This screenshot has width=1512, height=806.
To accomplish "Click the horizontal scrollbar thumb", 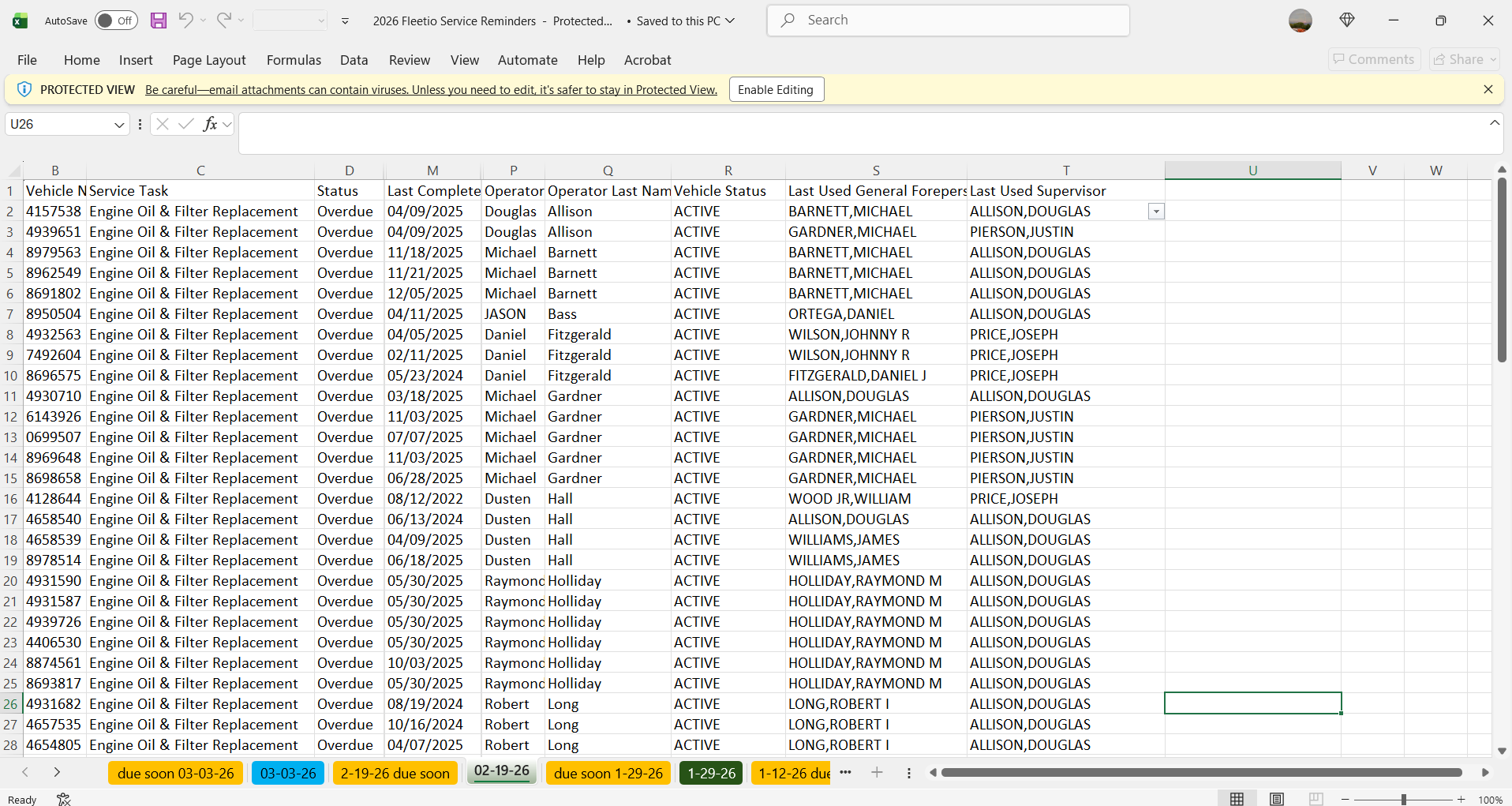I will click(x=1201, y=773).
